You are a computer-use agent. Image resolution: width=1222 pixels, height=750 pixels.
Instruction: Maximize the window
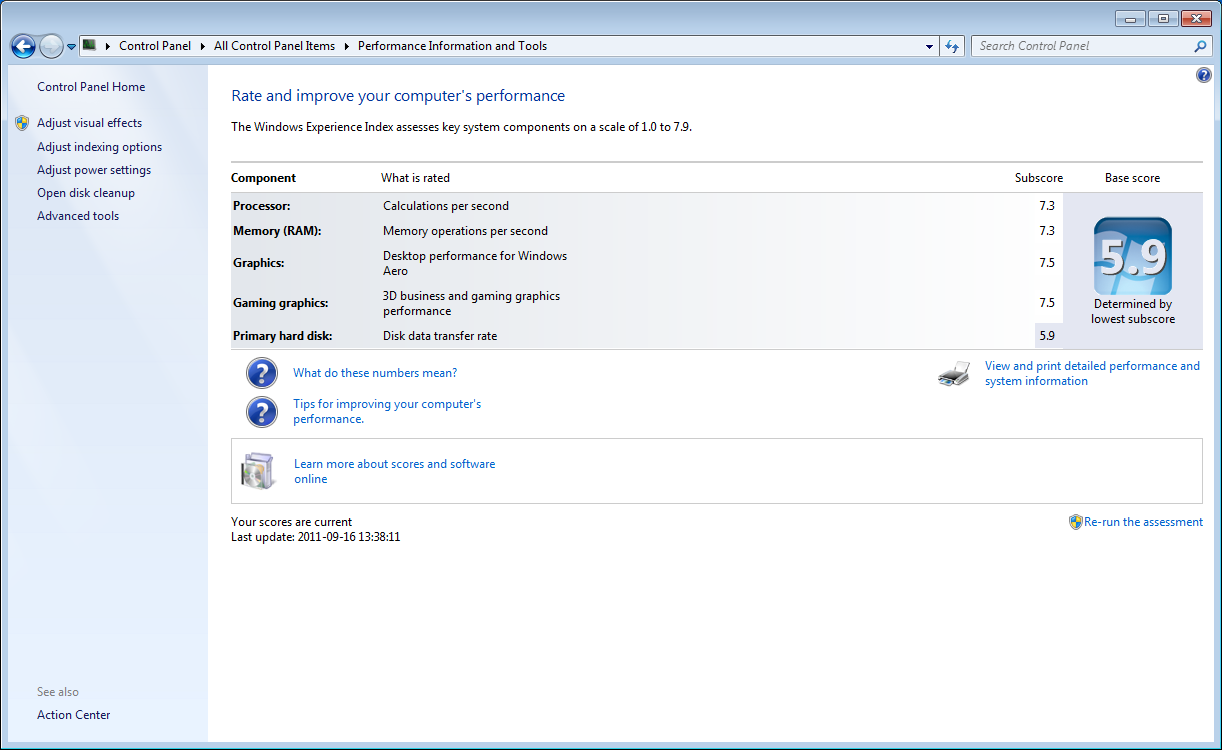coord(1163,18)
